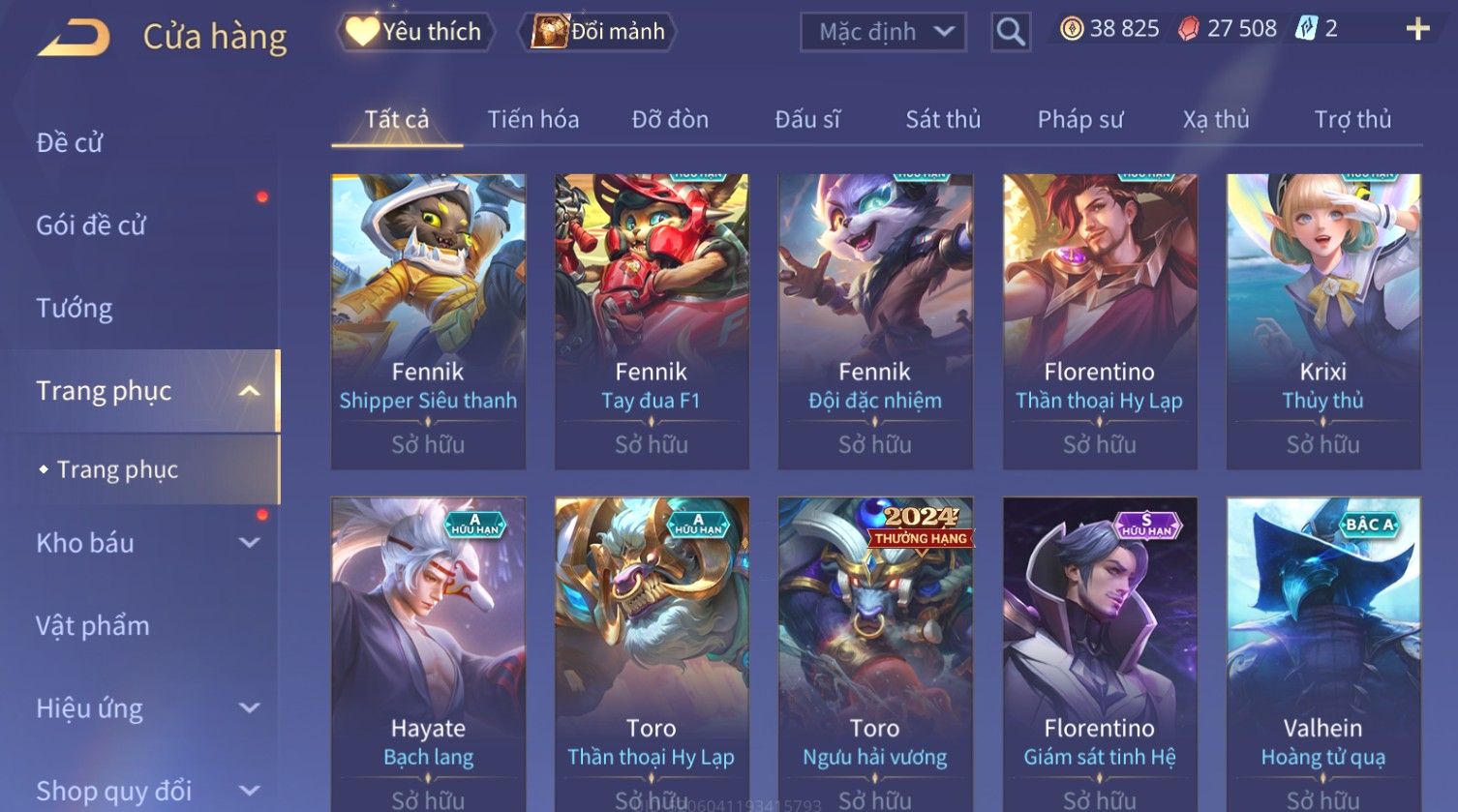Open Gói đề cử in sidebar
Screen dimensions: 1458x812
91,226
